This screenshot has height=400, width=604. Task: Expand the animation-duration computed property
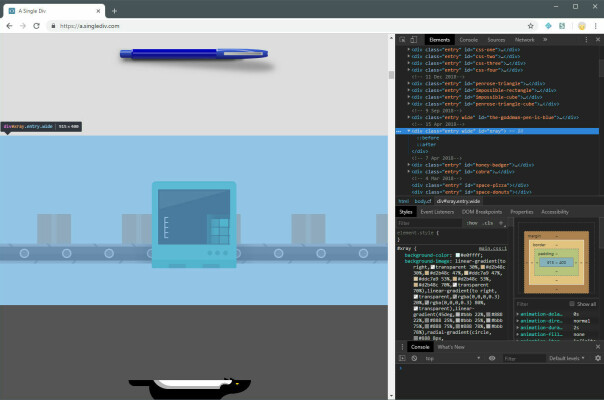click(518, 328)
